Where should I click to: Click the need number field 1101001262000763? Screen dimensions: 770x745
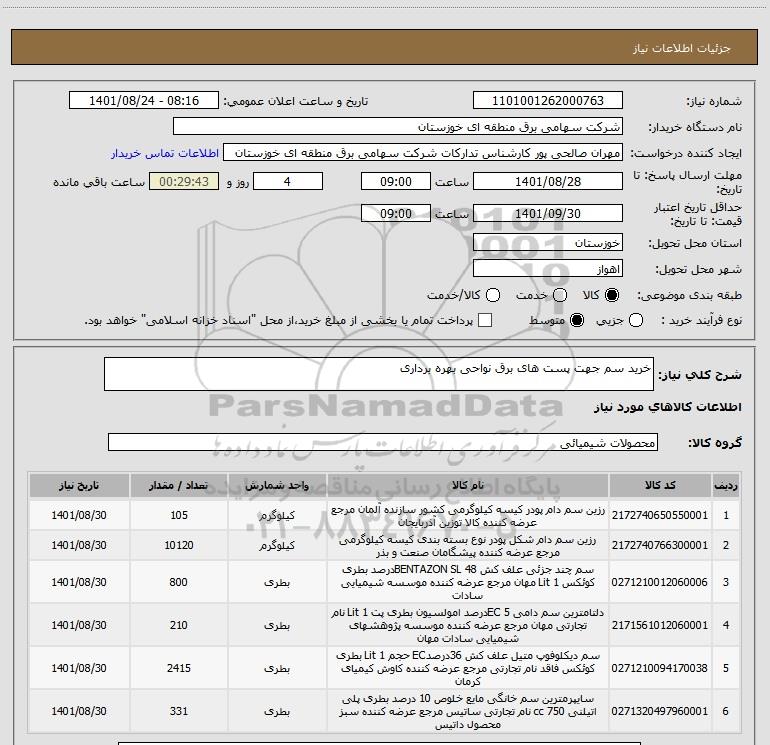548,101
